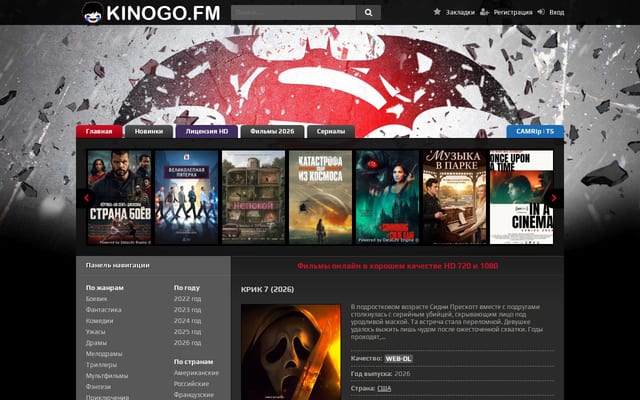This screenshot has height=400, width=640.
Task: Filter by 2022 год
Action: click(187, 299)
